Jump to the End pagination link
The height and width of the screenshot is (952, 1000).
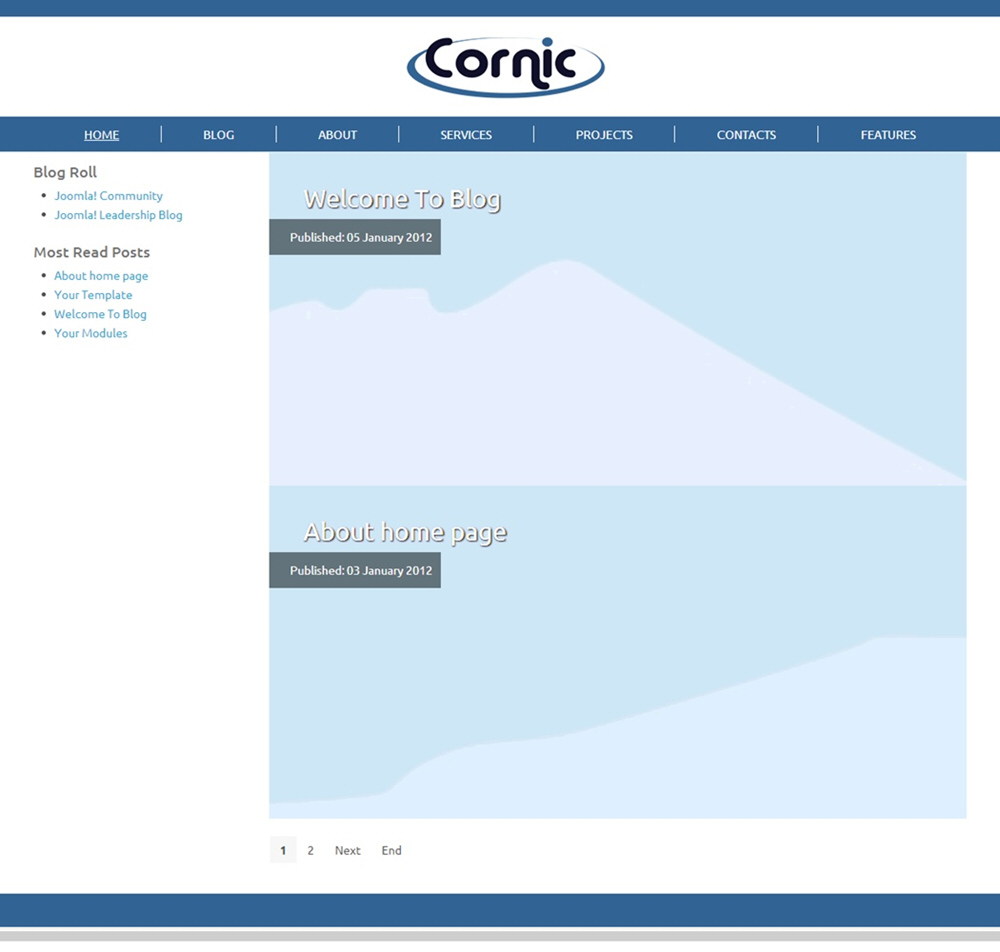(x=392, y=850)
